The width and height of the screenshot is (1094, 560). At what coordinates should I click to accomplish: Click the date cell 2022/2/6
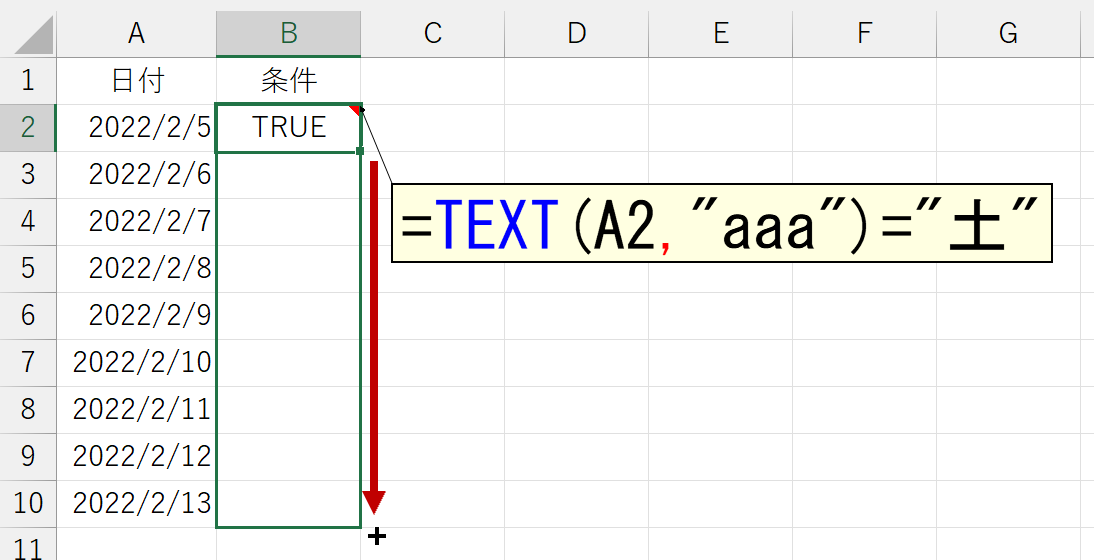[137, 174]
